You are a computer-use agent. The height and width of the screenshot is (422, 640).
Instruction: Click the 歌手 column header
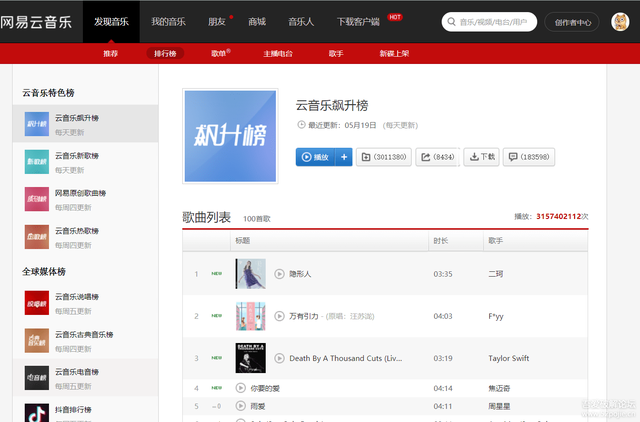pyautogui.click(x=496, y=241)
